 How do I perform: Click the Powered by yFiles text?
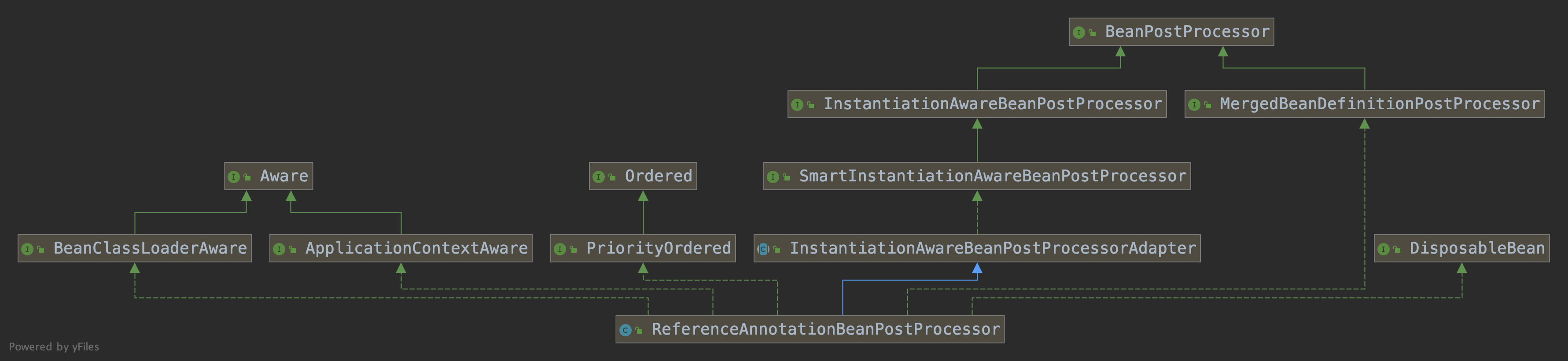(54, 346)
